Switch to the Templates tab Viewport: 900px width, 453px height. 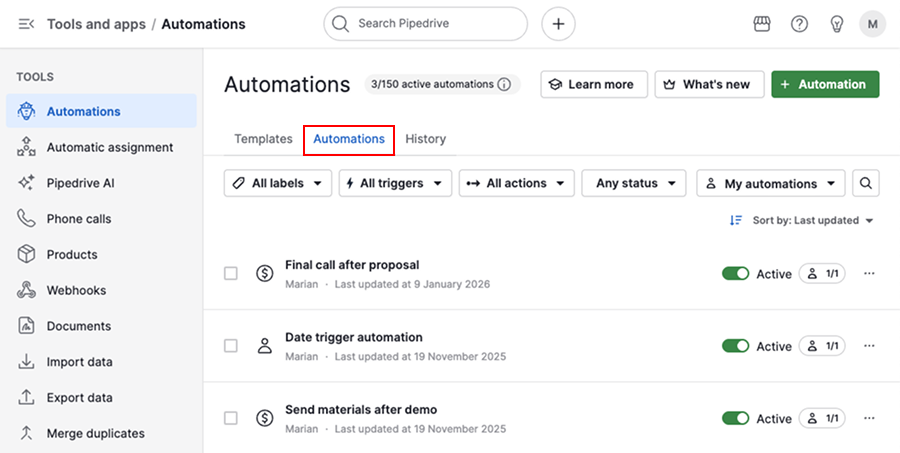coord(263,139)
